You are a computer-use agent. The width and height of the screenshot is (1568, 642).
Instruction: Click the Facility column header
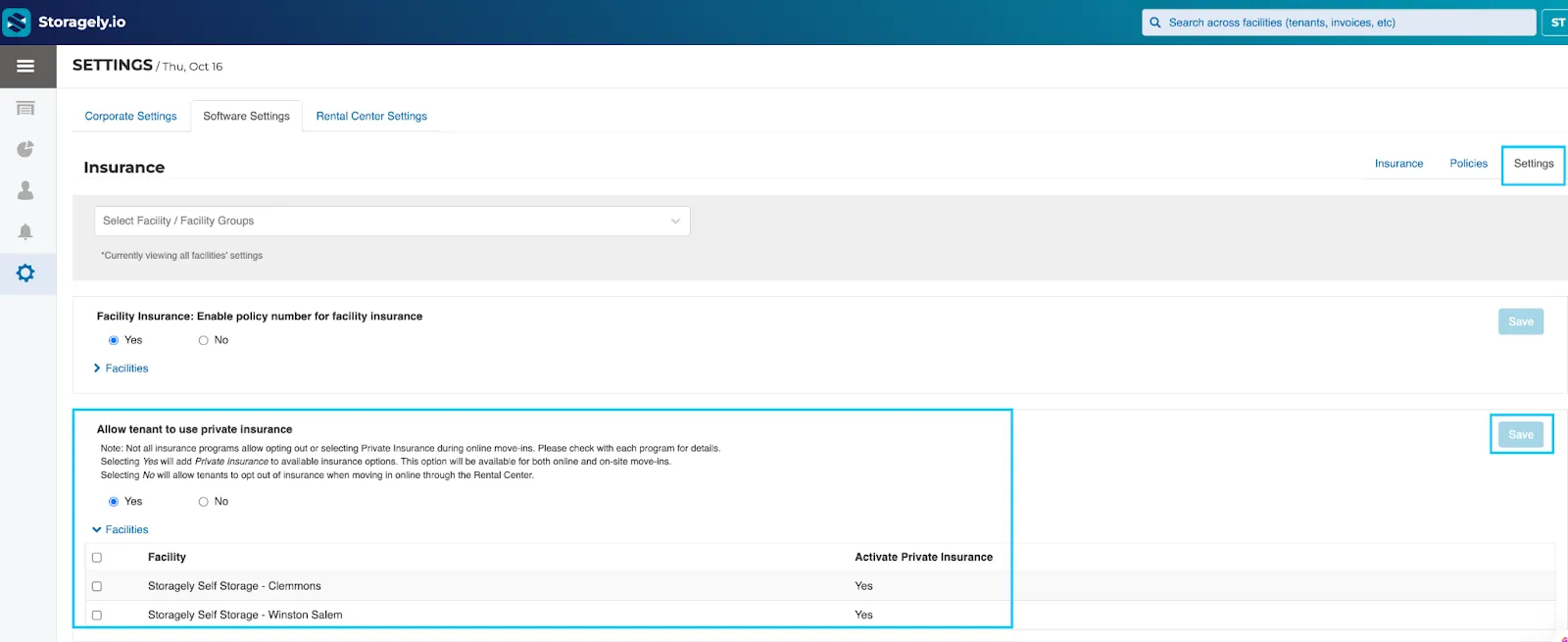[x=167, y=558]
